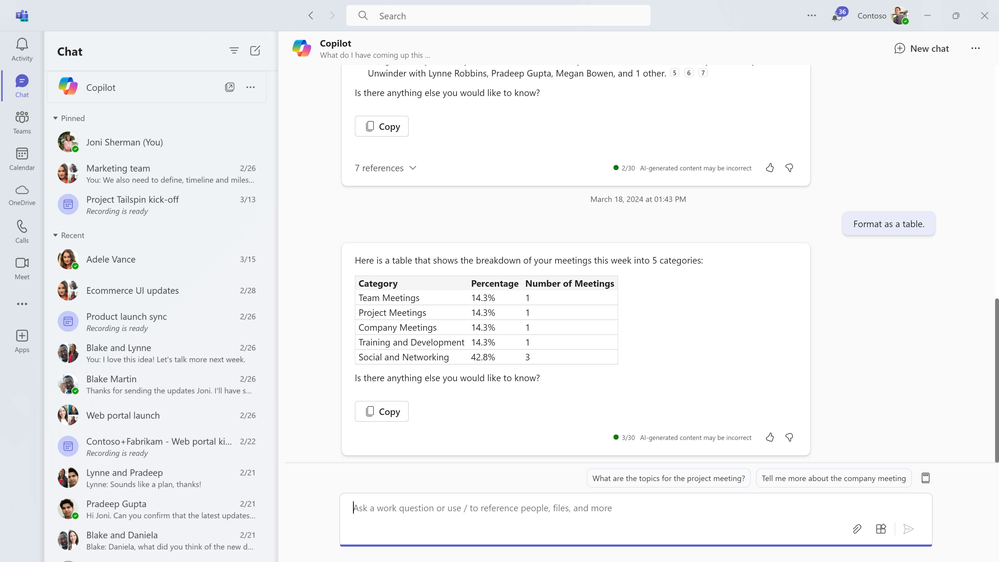The height and width of the screenshot is (562, 999).
Task: Go back with the navigation arrow
Action: coord(311,15)
